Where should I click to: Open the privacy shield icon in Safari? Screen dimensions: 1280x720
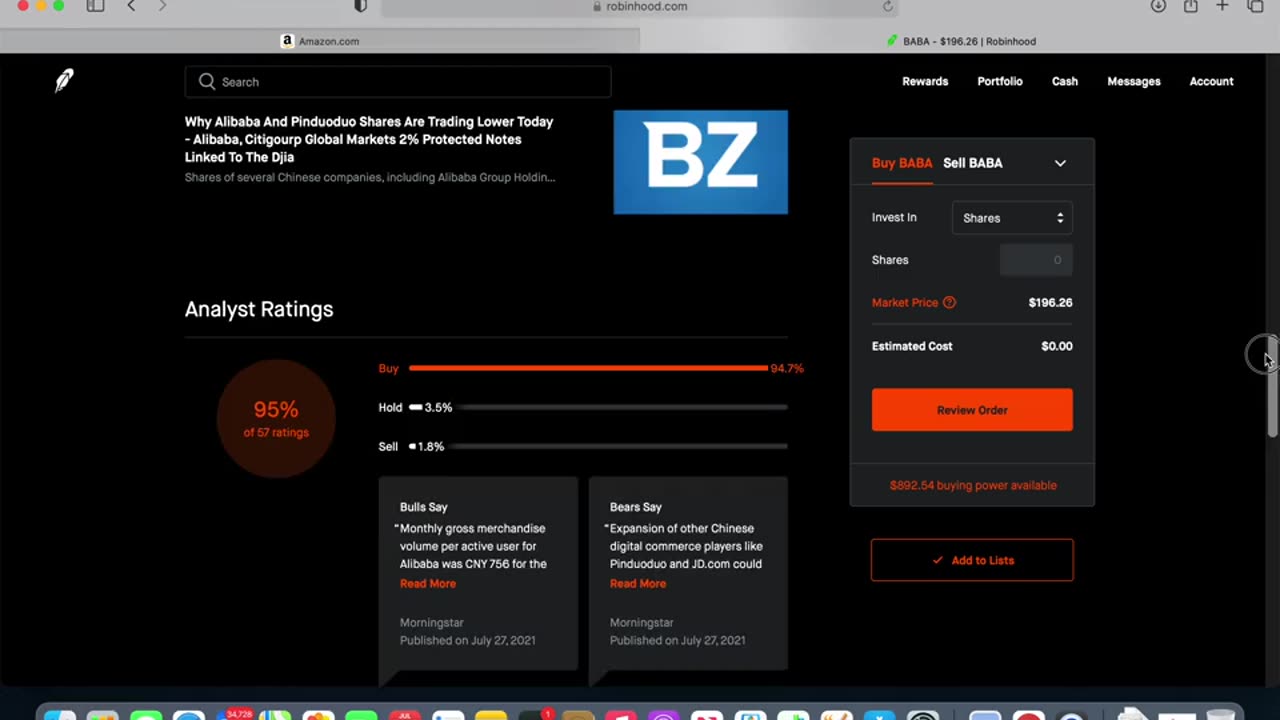click(x=361, y=6)
